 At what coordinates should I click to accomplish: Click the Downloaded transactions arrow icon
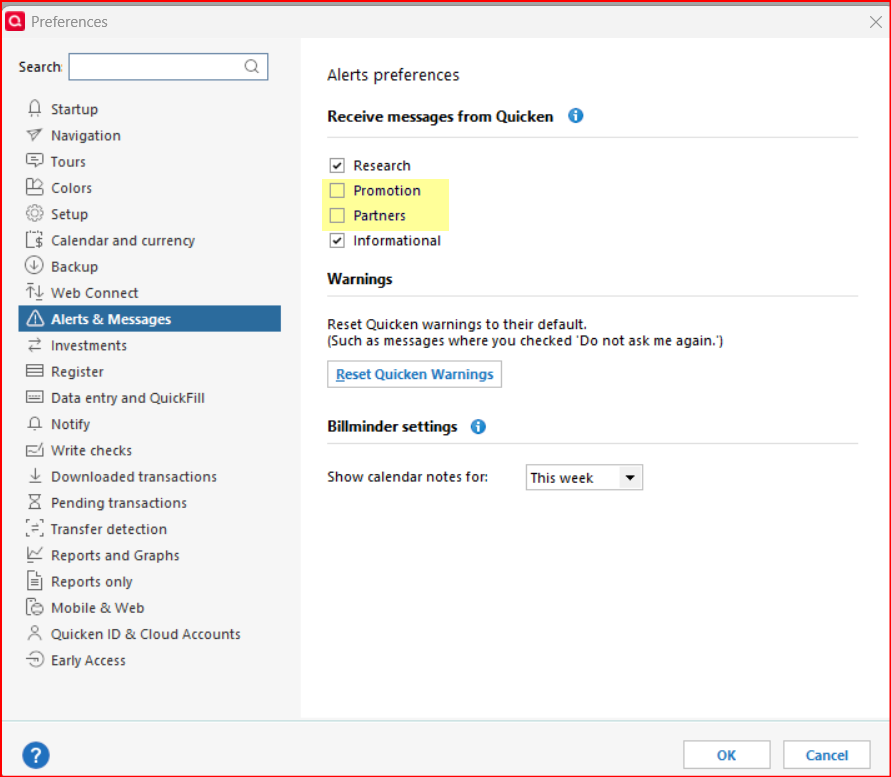(x=35, y=476)
